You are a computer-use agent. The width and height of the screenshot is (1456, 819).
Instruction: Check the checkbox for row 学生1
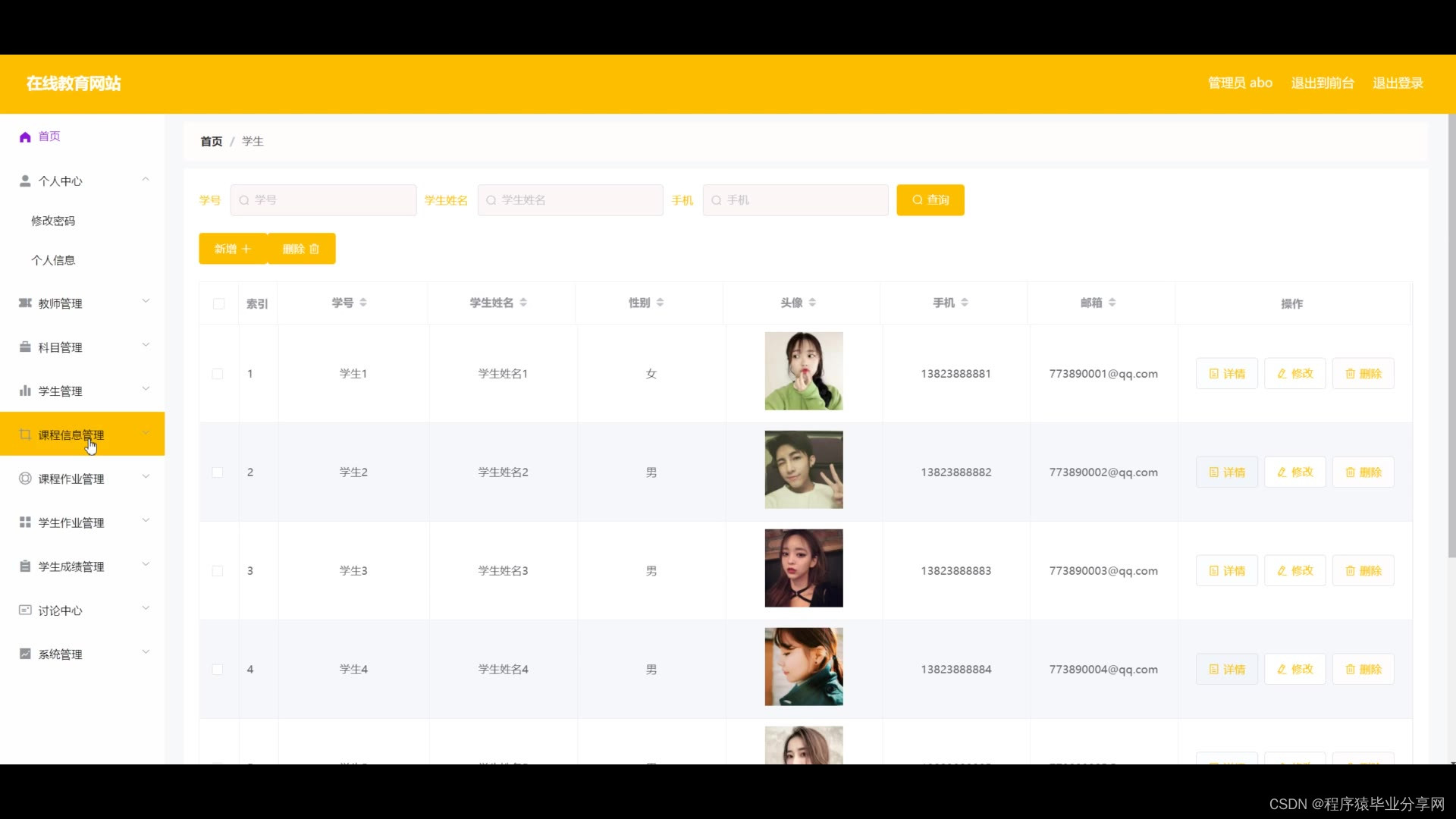(x=218, y=374)
